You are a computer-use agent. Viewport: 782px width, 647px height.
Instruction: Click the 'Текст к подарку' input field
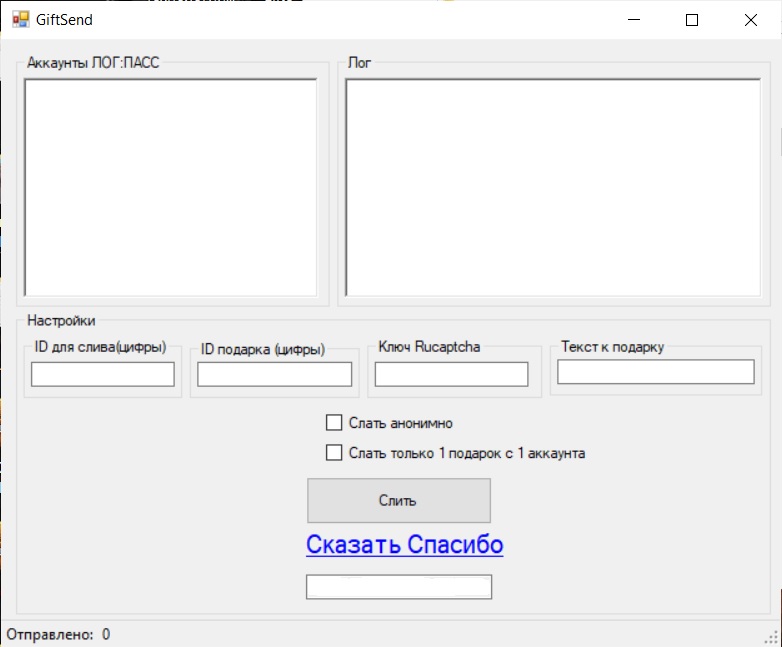(655, 372)
